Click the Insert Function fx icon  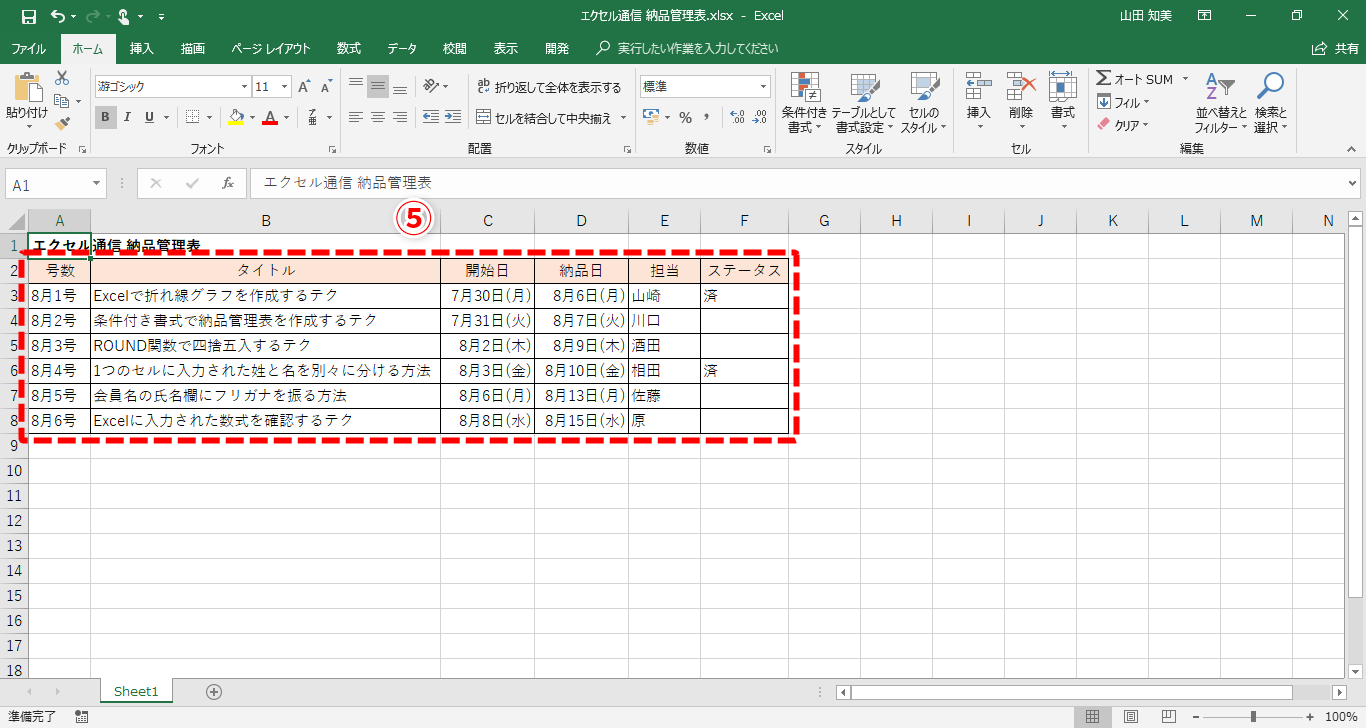[228, 184]
